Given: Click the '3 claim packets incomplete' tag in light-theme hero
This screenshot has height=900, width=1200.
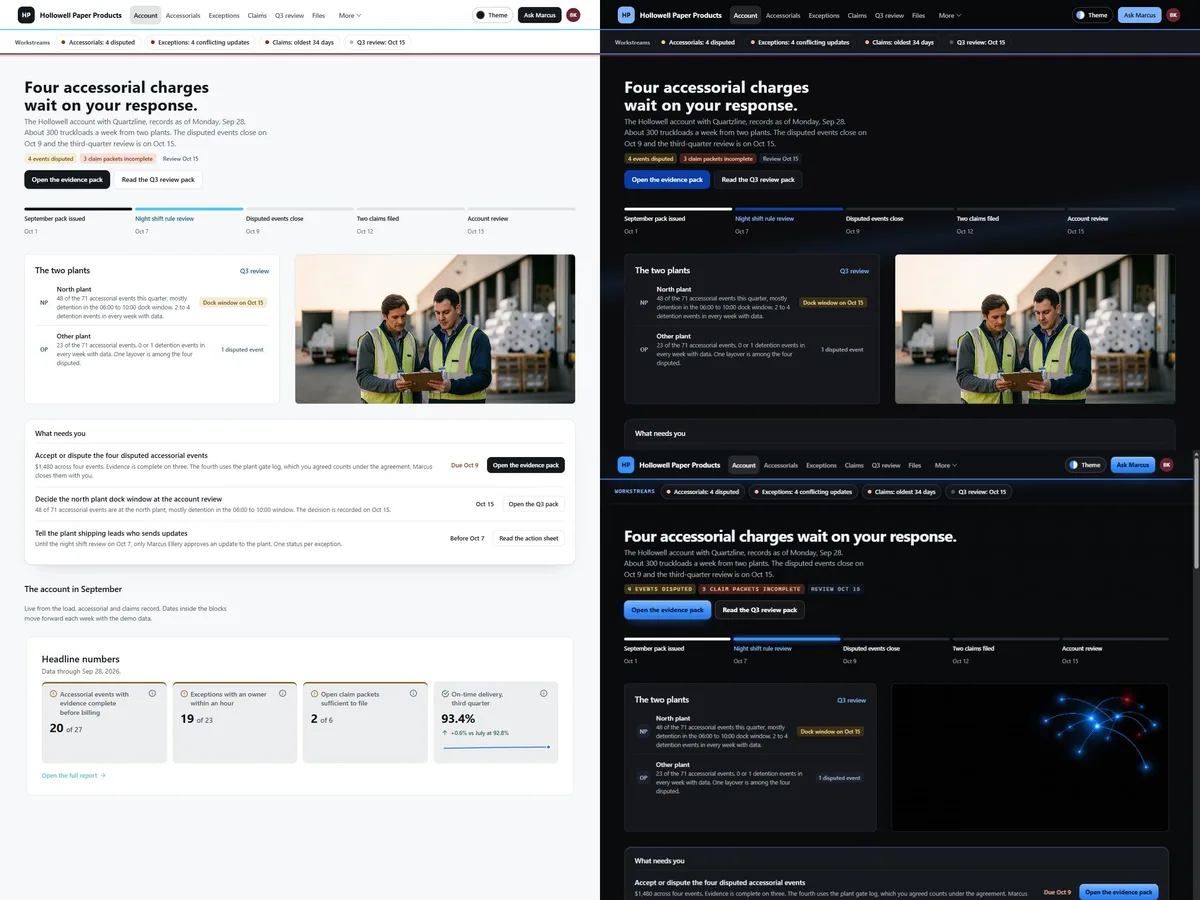Looking at the screenshot, I should [118, 158].
